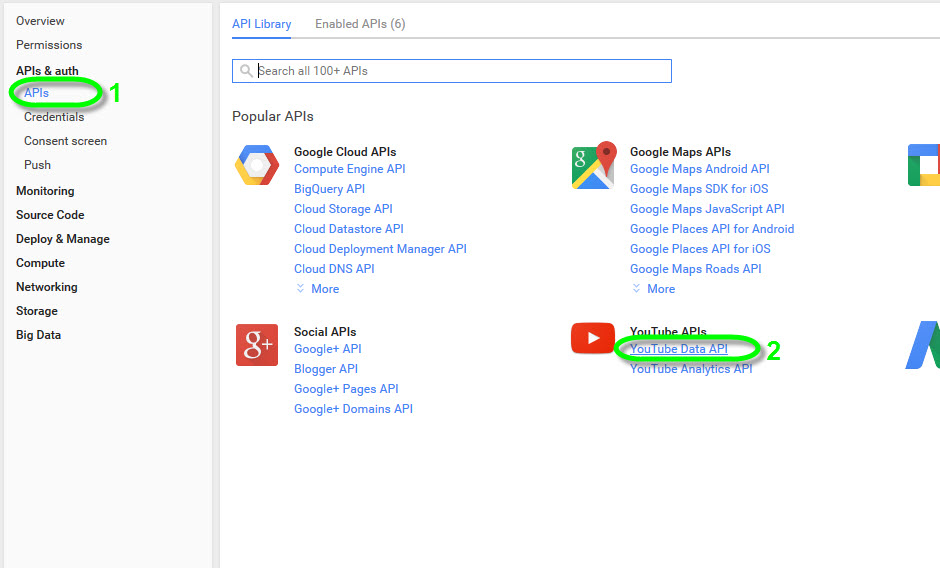Open the Google Maps JavaScript API link
Screen dimensions: 940x568
[x=707, y=209]
